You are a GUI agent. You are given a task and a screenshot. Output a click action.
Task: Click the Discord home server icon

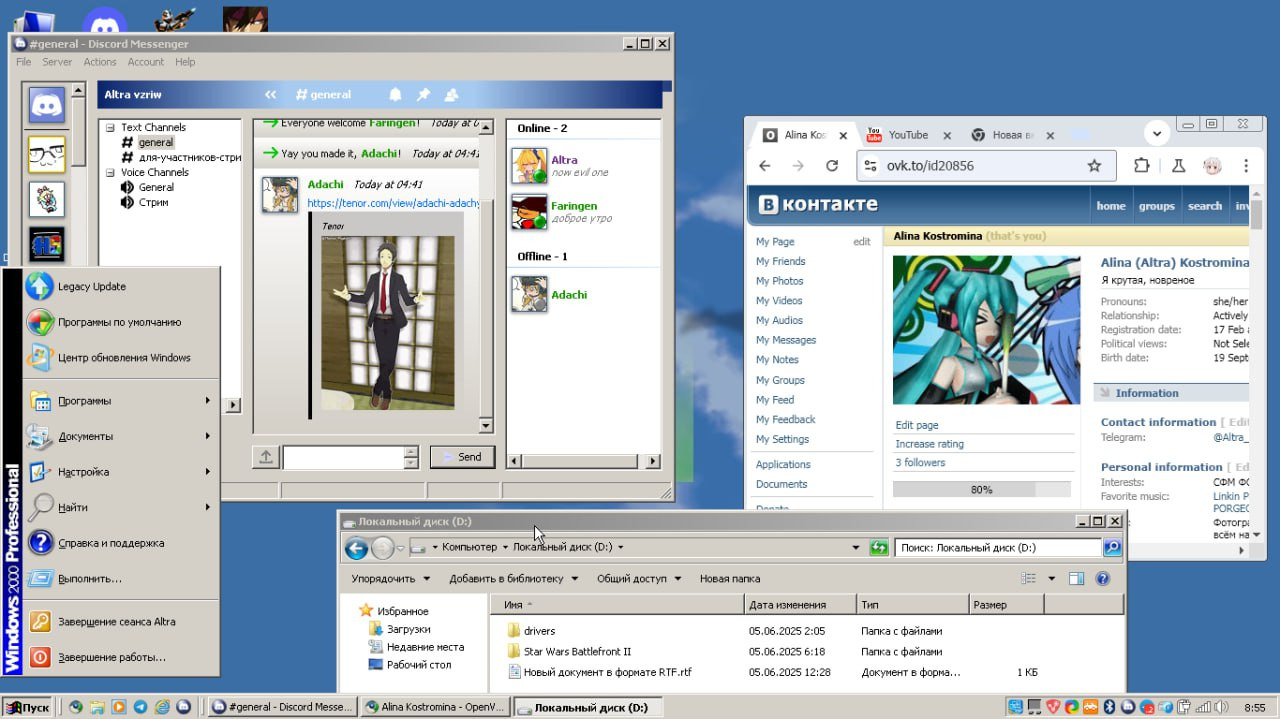(47, 105)
